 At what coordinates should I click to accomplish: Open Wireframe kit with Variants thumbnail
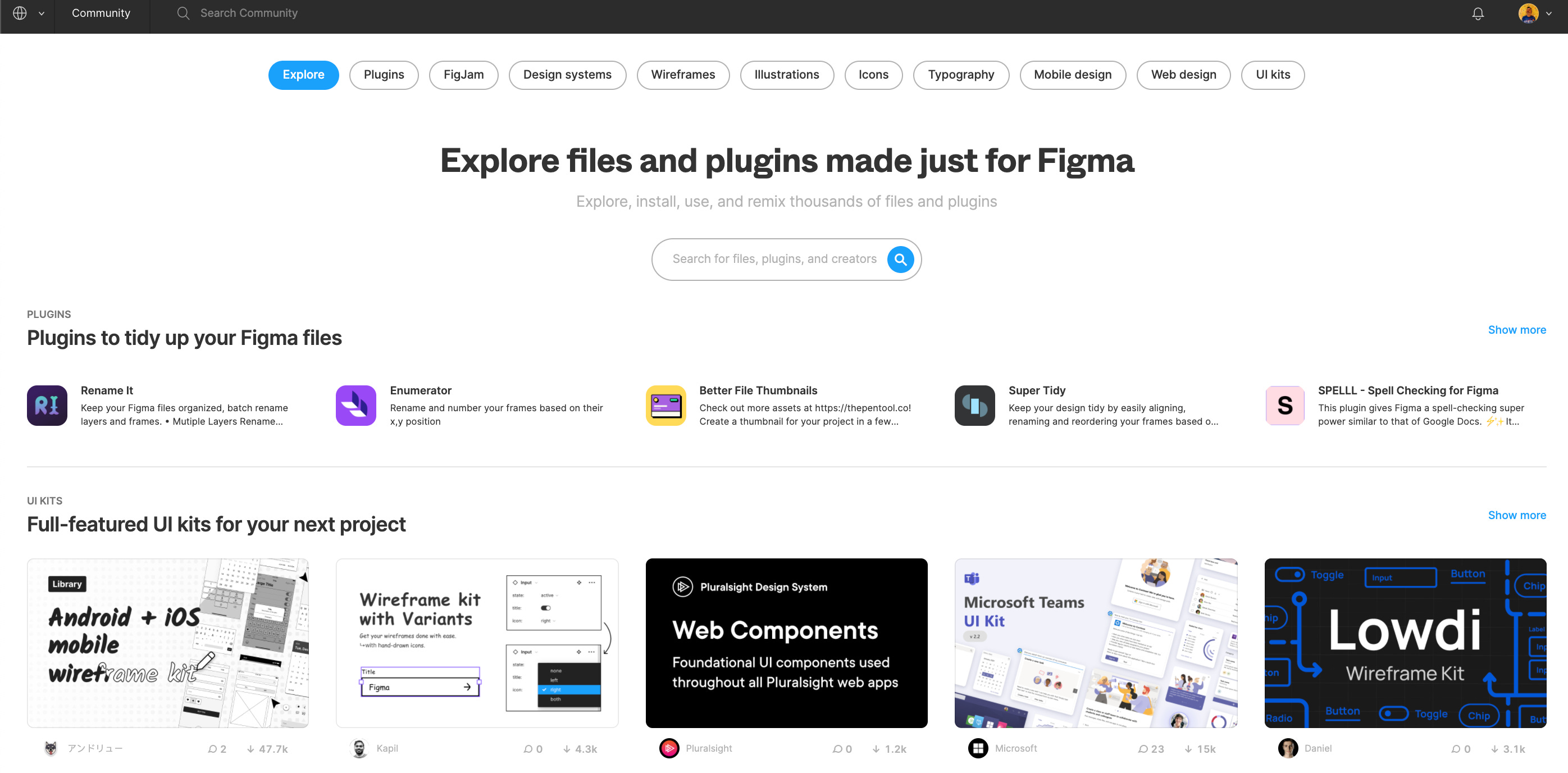tap(477, 643)
